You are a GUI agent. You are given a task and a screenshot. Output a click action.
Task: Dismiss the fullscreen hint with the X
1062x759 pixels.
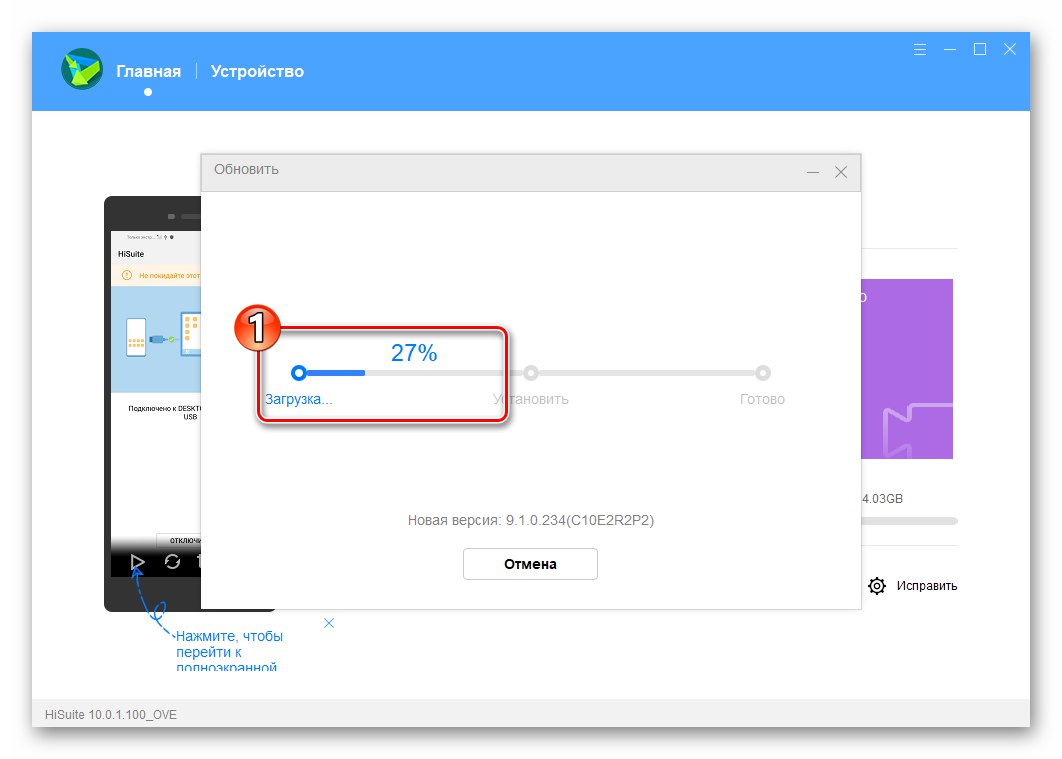coord(329,623)
